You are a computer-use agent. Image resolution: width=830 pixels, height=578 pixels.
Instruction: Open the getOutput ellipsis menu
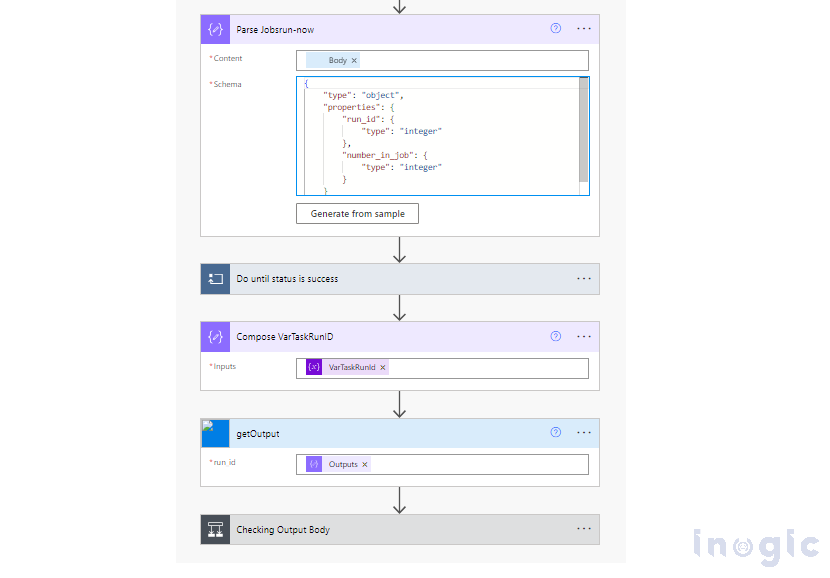[584, 432]
